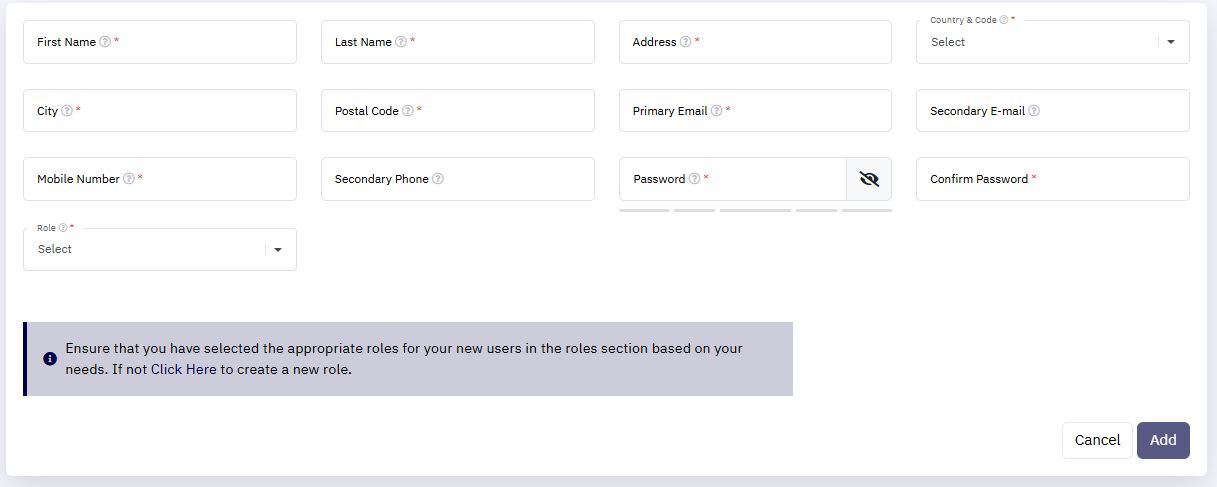Viewport: 1217px width, 487px height.
Task: Click the Secondary E-mail help icon
Action: 1034,111
